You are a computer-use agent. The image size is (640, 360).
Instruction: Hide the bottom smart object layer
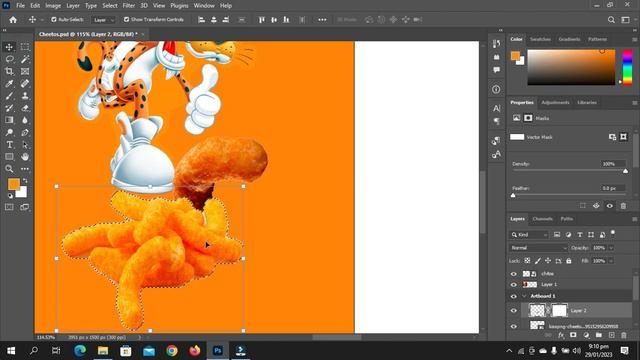(513, 326)
